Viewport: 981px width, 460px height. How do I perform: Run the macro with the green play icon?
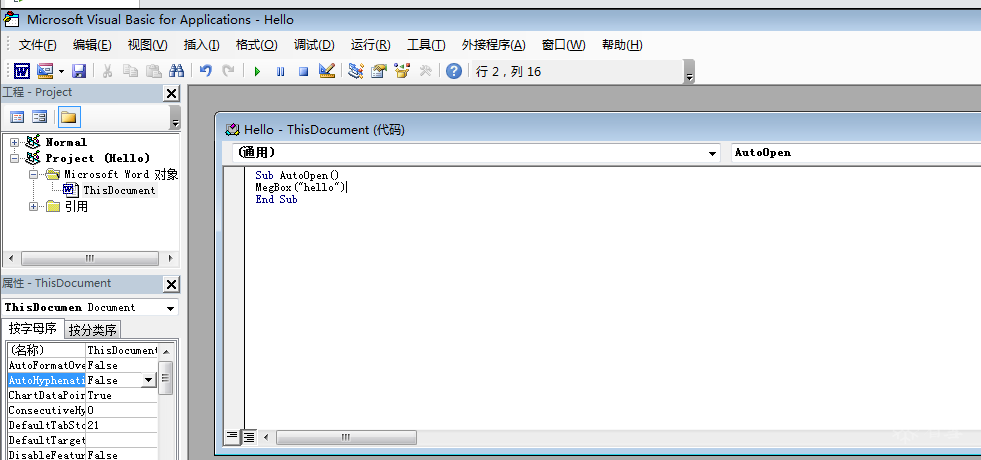(x=257, y=71)
